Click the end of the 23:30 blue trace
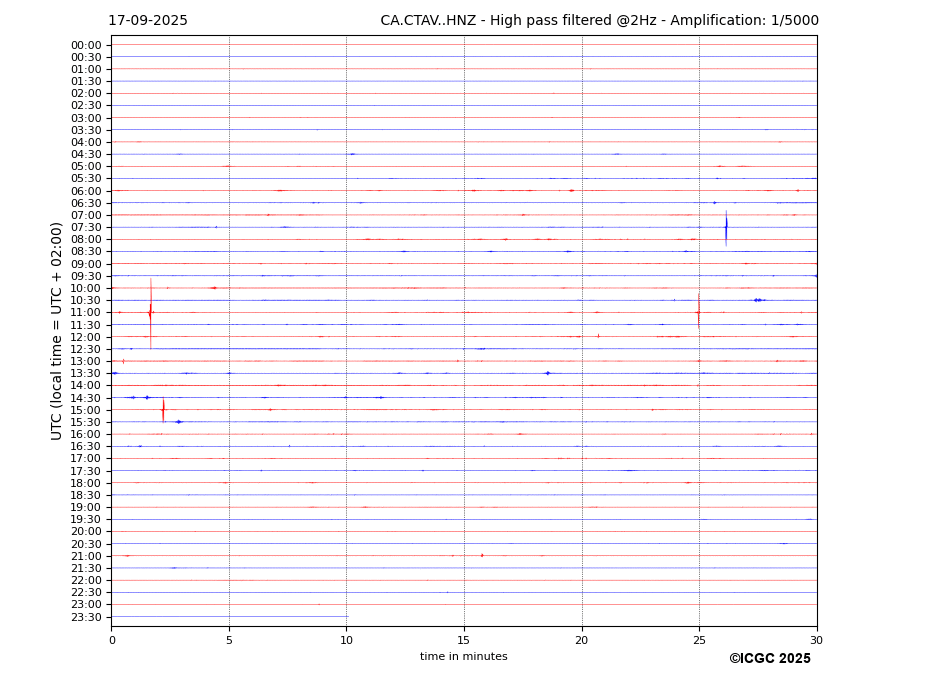The height and width of the screenshot is (696, 927). point(348,617)
